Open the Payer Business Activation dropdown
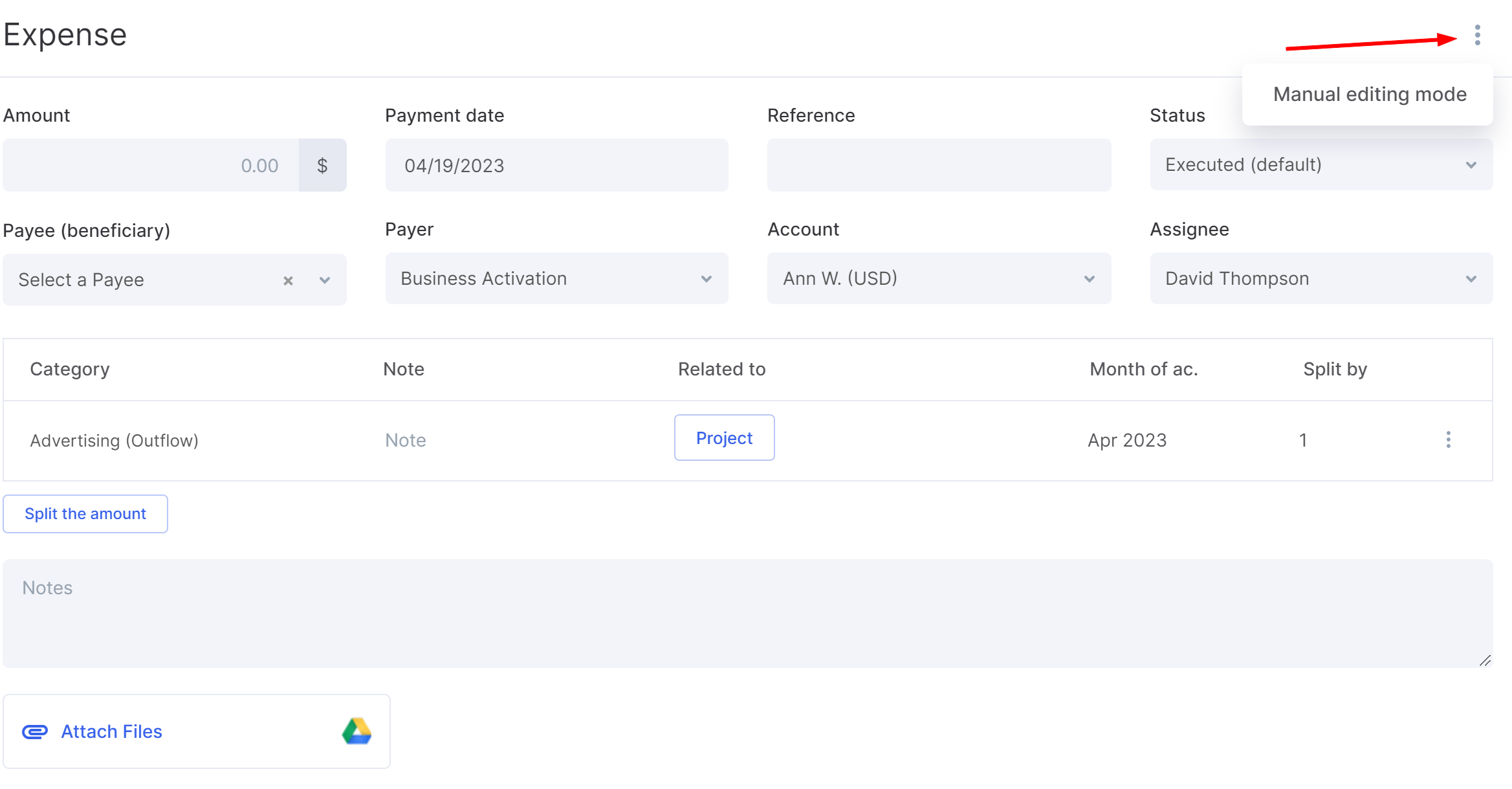This screenshot has width=1512, height=789. point(556,279)
